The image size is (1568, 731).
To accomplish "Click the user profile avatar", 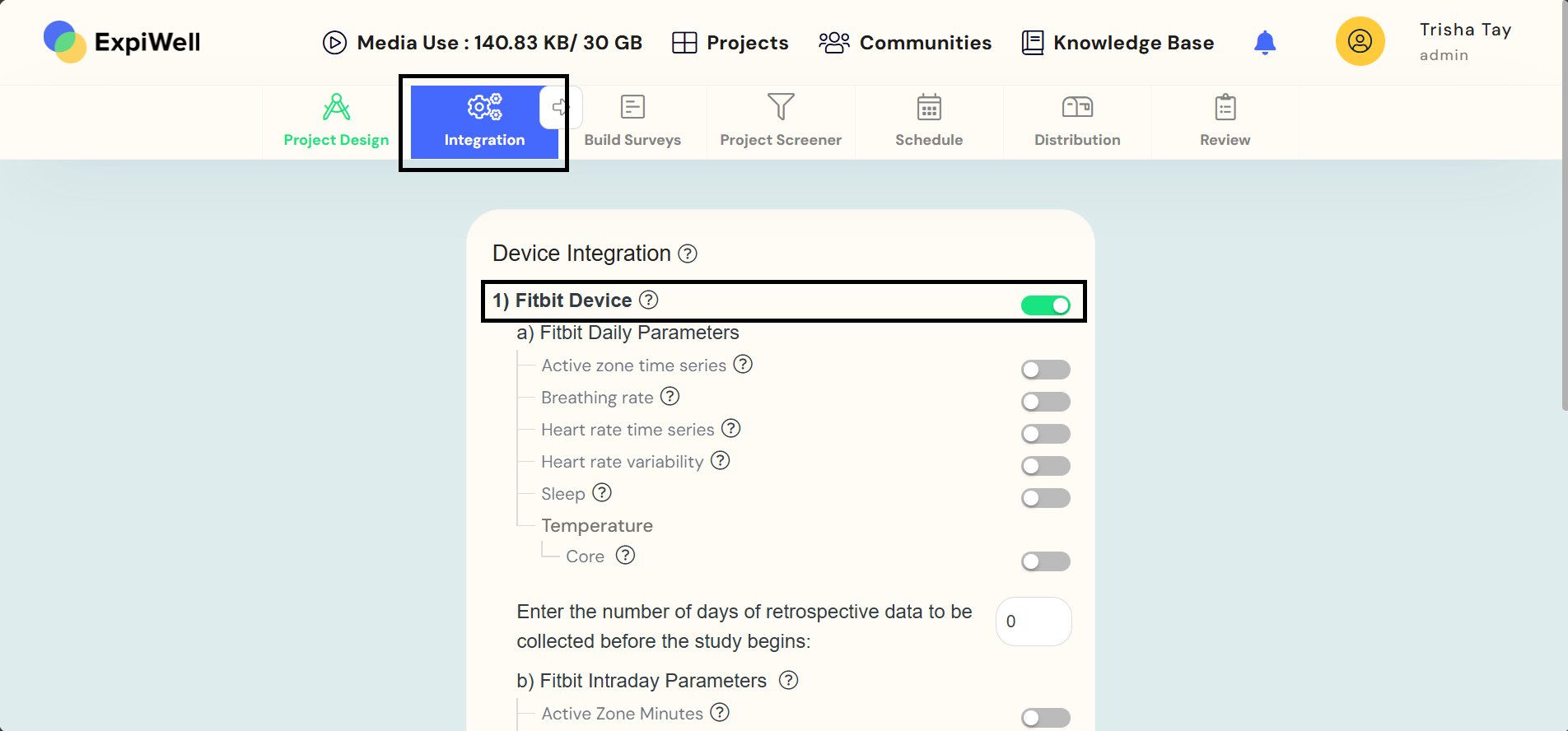I will click(1360, 41).
